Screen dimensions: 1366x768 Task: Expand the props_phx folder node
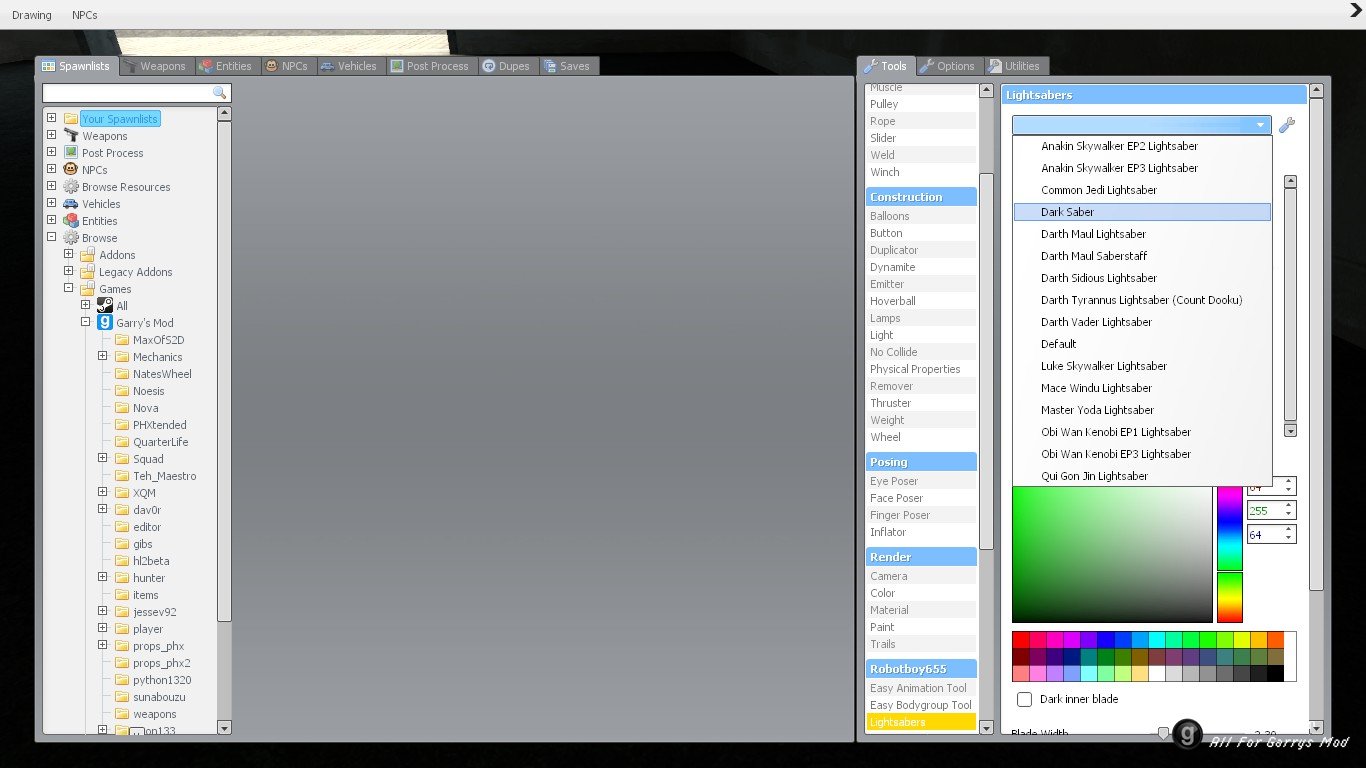[x=102, y=645]
